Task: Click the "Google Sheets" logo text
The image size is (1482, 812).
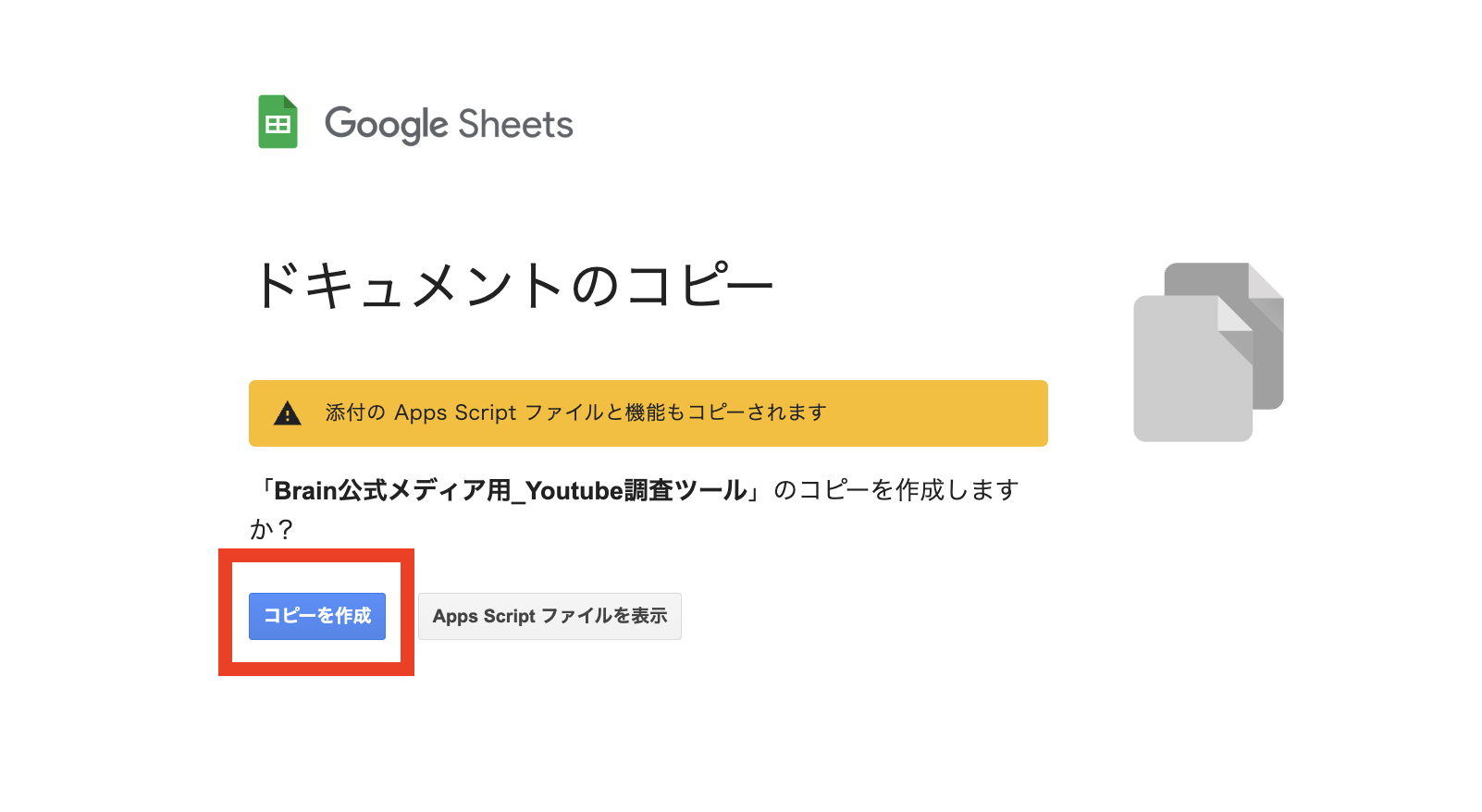Action: 449,124
